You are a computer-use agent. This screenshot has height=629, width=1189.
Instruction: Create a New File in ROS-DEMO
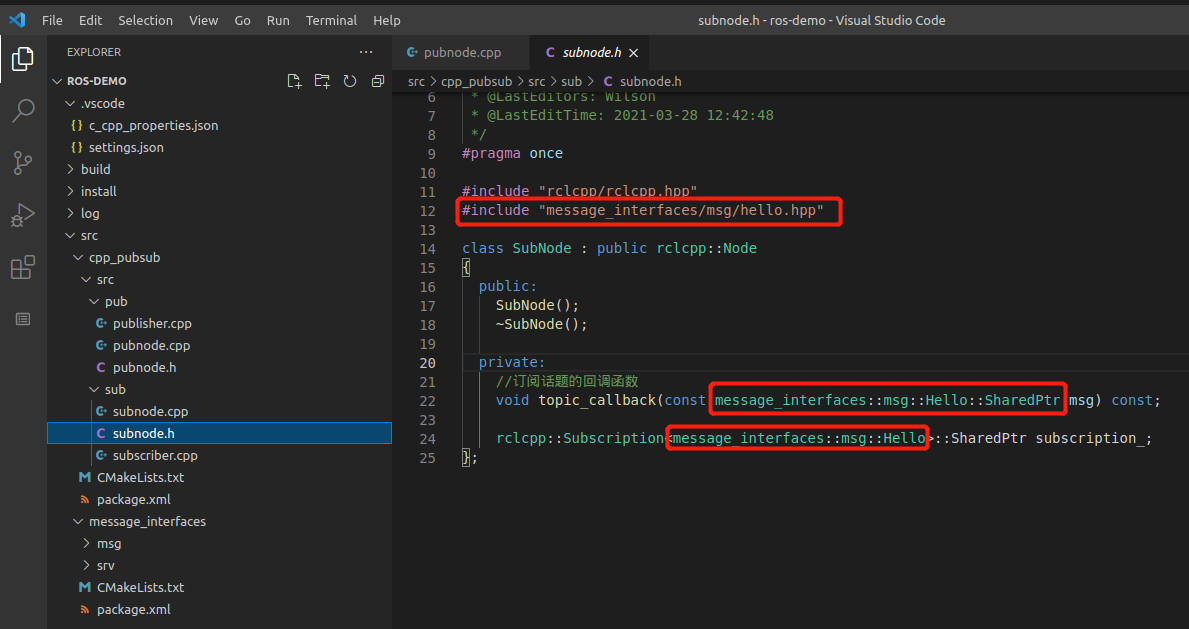(294, 80)
